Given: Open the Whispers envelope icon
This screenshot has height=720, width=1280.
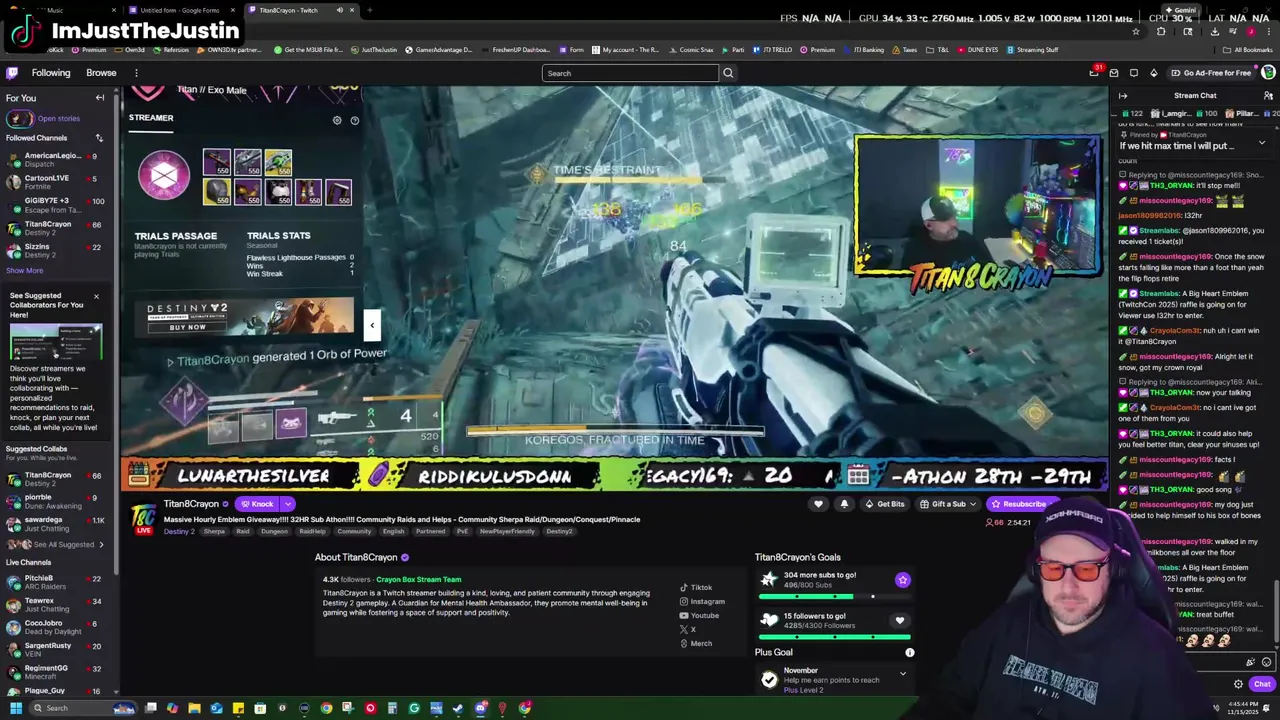Looking at the screenshot, I should 1114,73.
